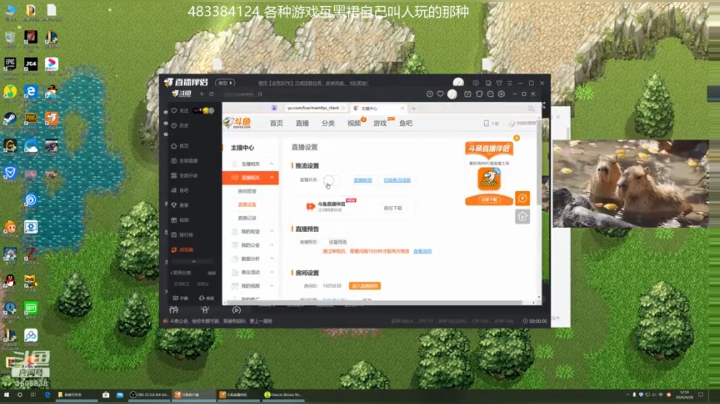The width and height of the screenshot is (720, 404).
Task: Open the 查看说明 link
Action: pyautogui.click(x=422, y=251)
